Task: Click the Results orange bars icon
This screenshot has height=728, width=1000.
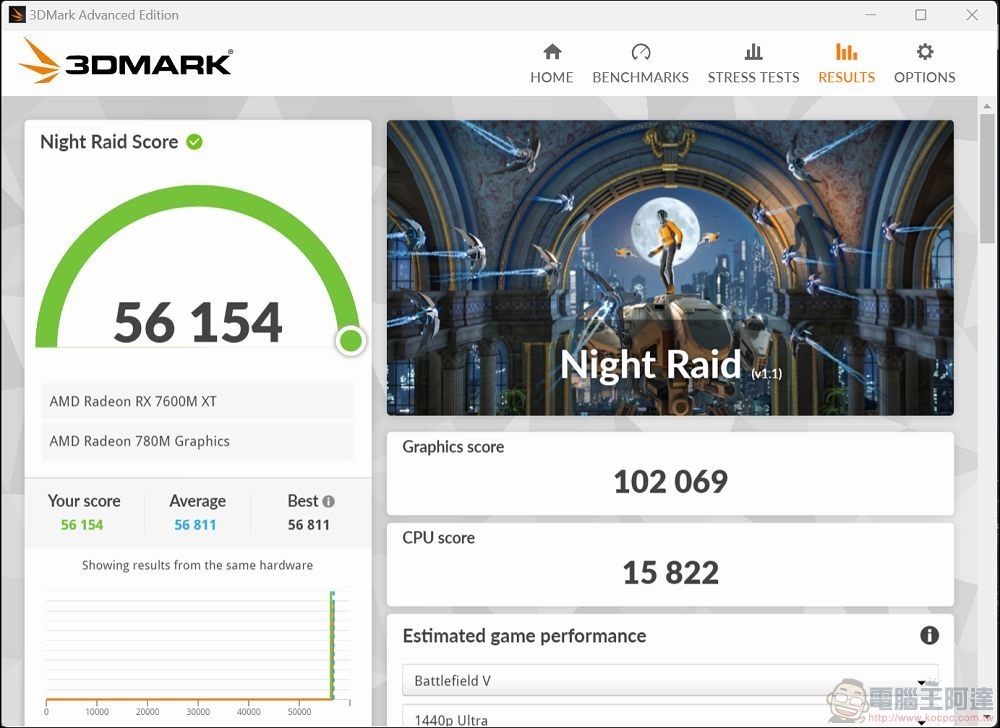Action: [x=846, y=52]
